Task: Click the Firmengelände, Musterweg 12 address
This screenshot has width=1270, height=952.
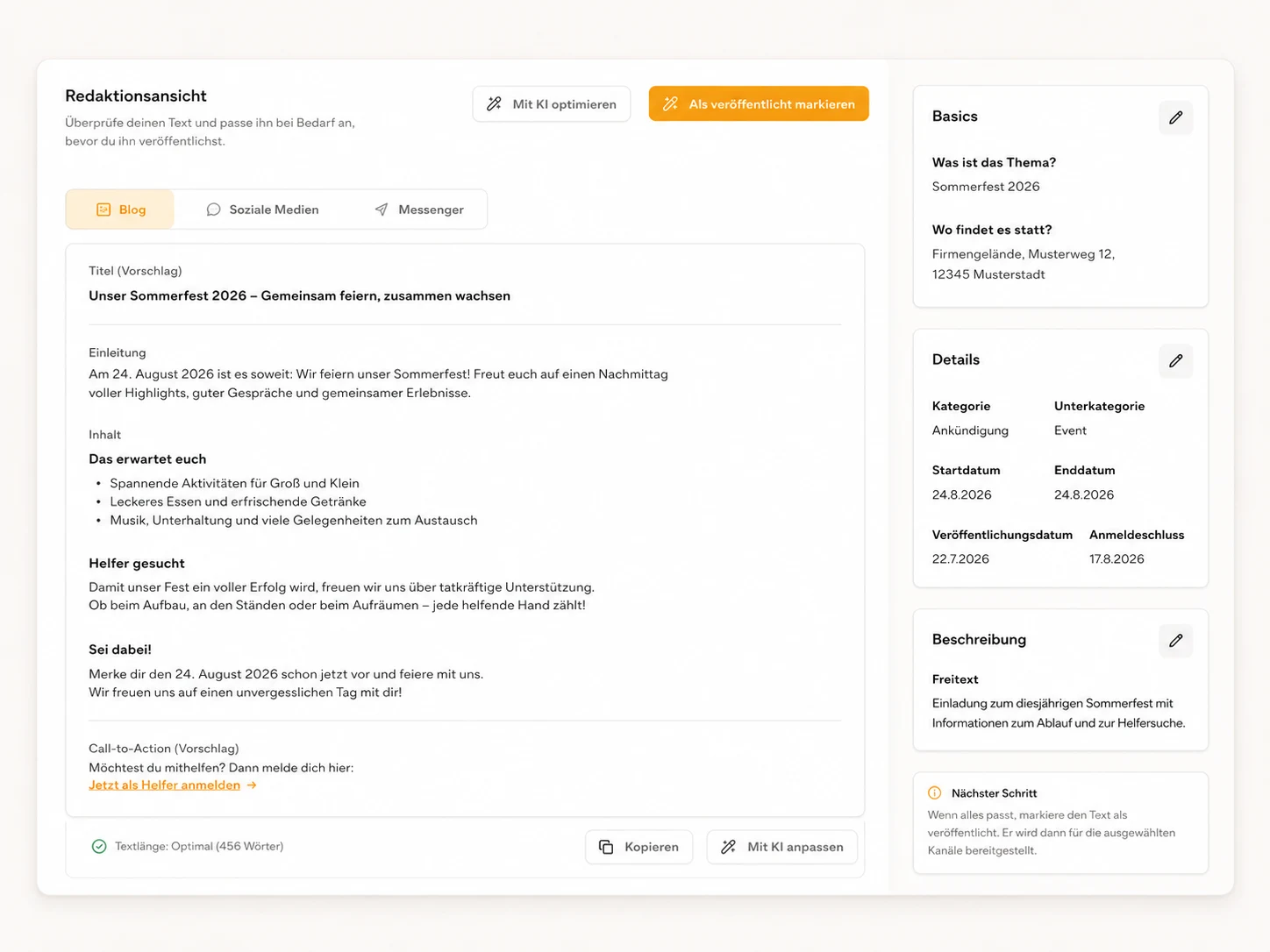Action: [1024, 264]
